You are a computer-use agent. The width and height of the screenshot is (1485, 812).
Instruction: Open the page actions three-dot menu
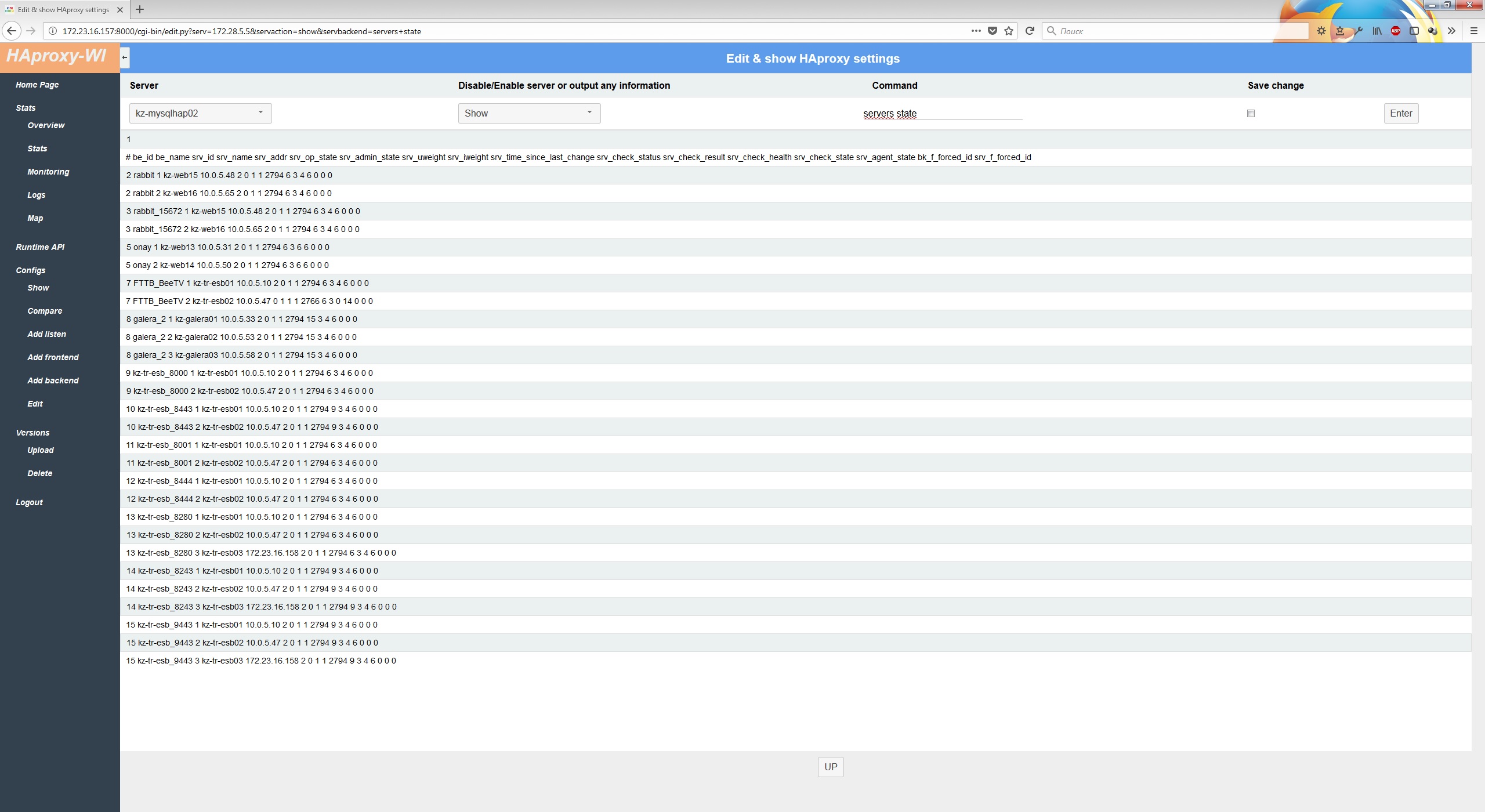(x=976, y=31)
